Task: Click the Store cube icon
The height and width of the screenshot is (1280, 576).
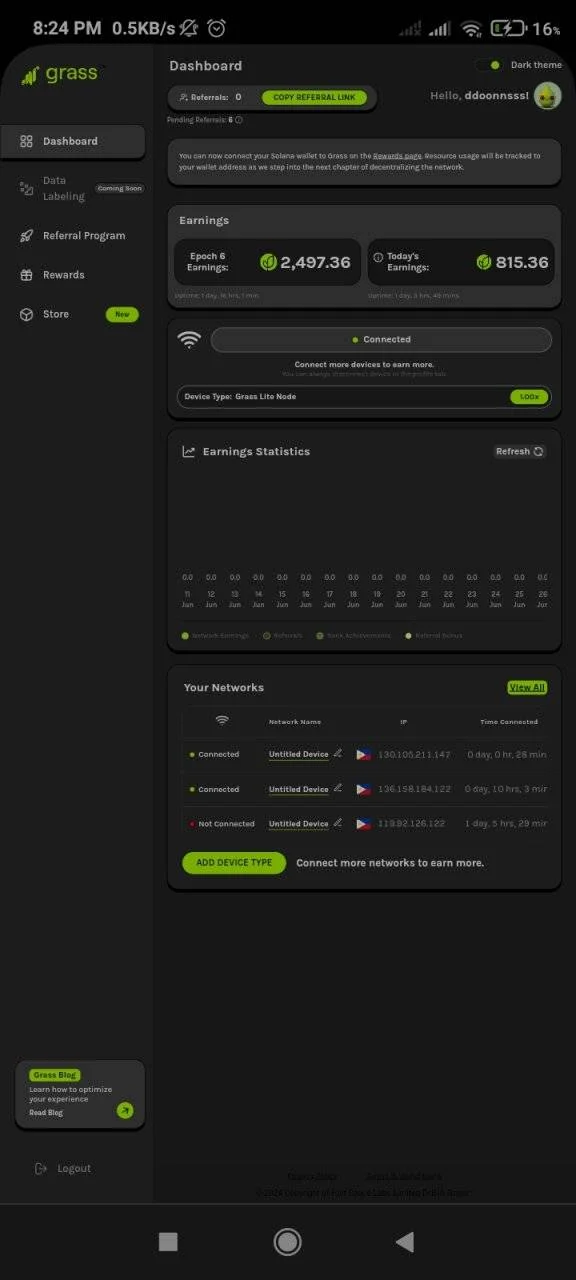Action: pyautogui.click(x=27, y=314)
